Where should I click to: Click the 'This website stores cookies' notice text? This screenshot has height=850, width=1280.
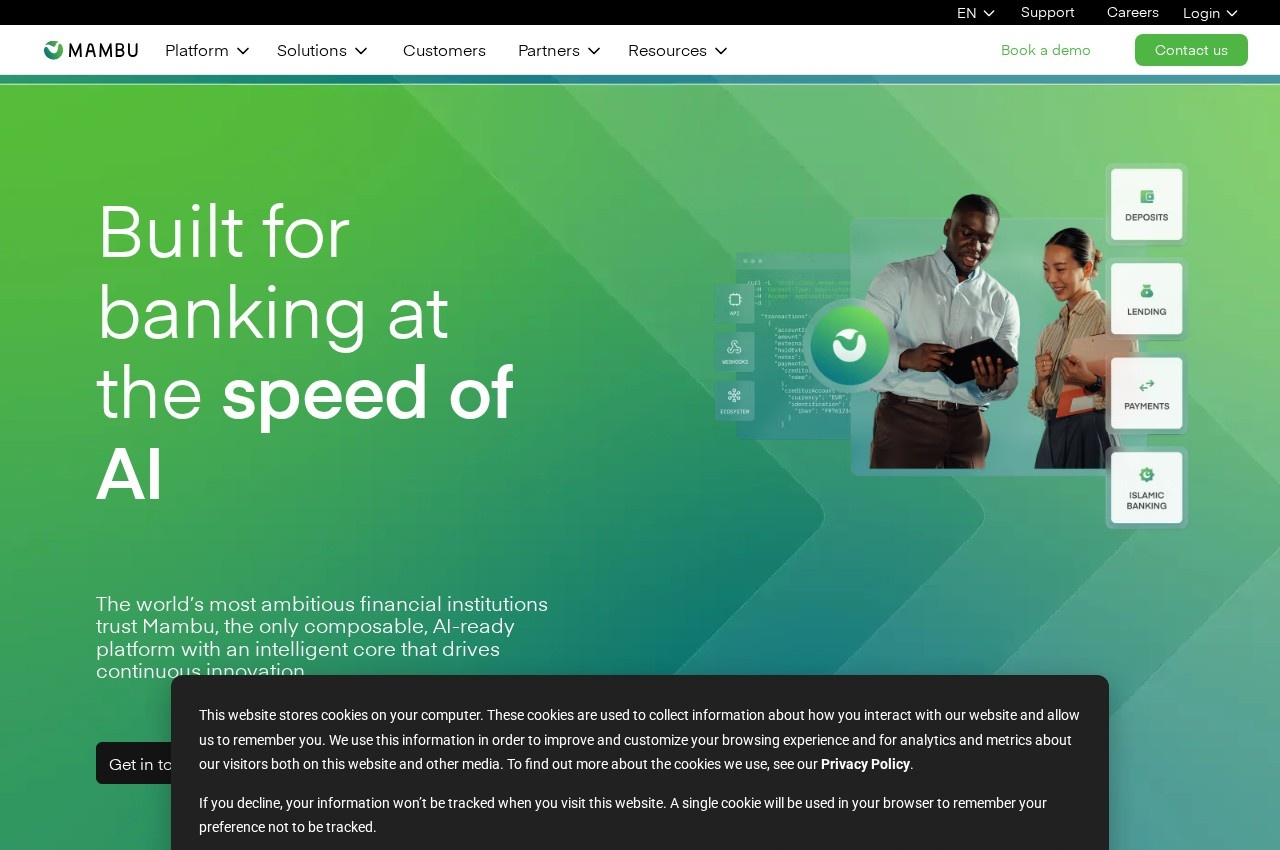coord(639,740)
